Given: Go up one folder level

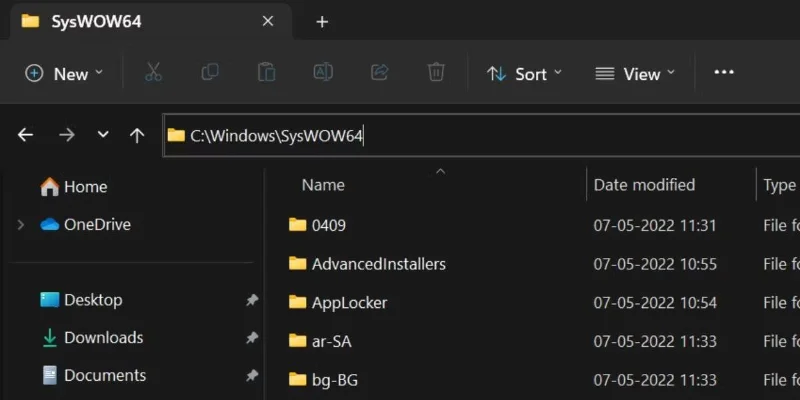Looking at the screenshot, I should pyautogui.click(x=137, y=135).
